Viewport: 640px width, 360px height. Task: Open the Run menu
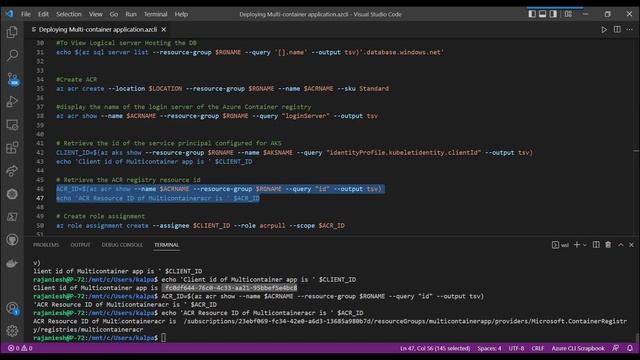[131, 14]
